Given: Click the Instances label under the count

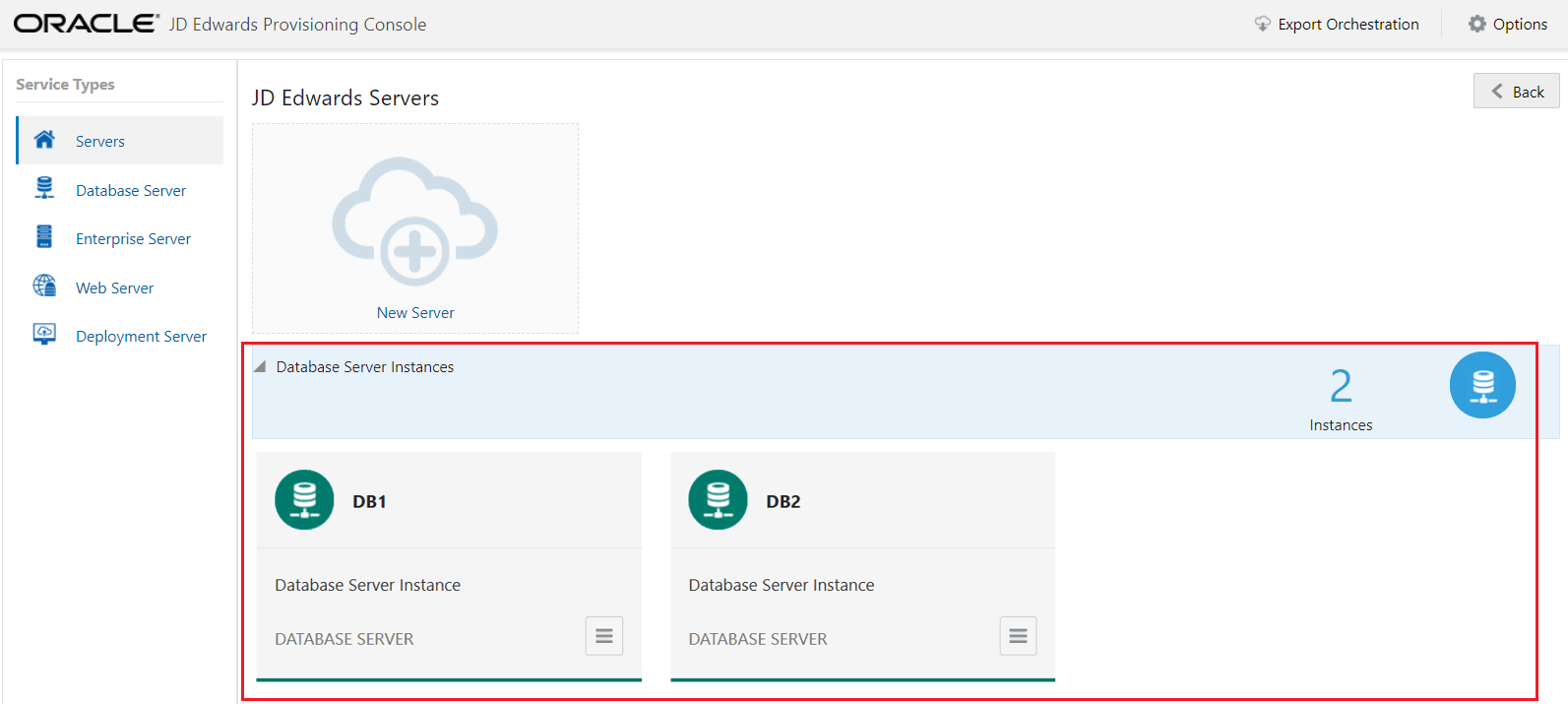Looking at the screenshot, I should pyautogui.click(x=1341, y=425).
